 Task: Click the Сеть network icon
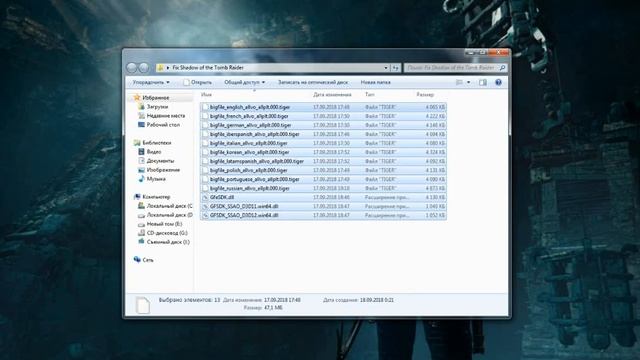[137, 260]
